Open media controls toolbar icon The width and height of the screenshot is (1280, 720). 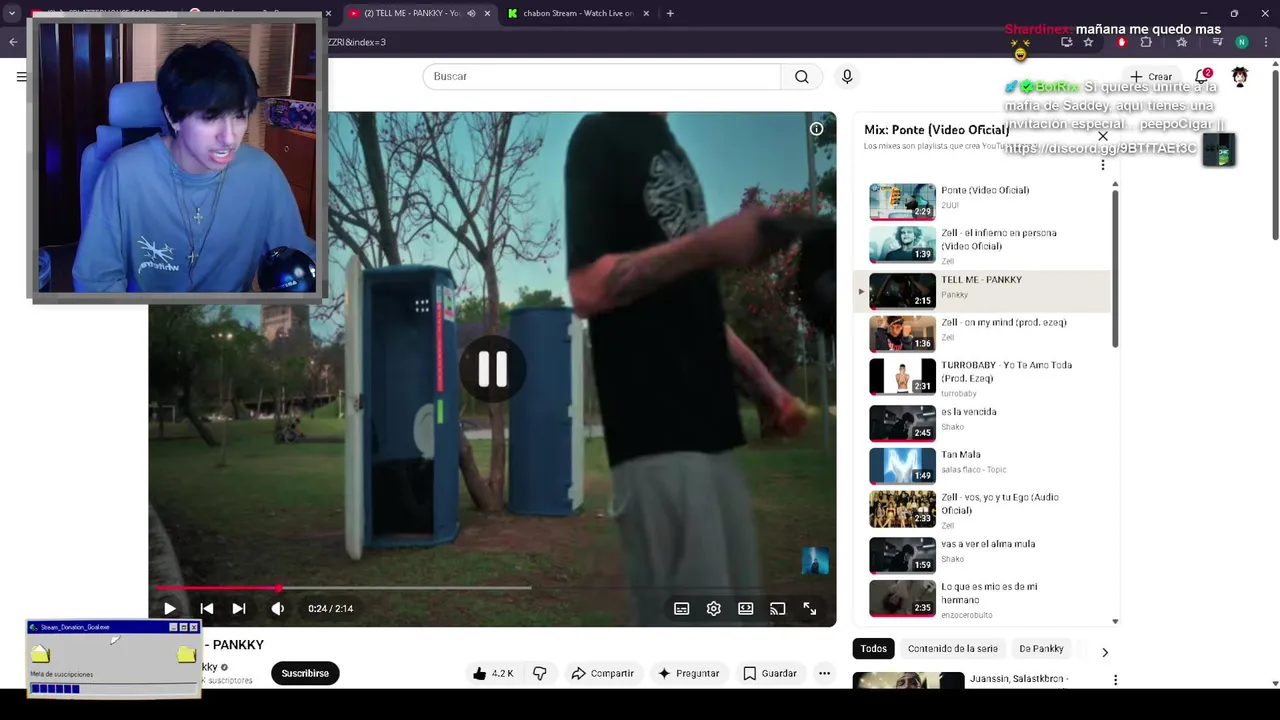point(1217,42)
